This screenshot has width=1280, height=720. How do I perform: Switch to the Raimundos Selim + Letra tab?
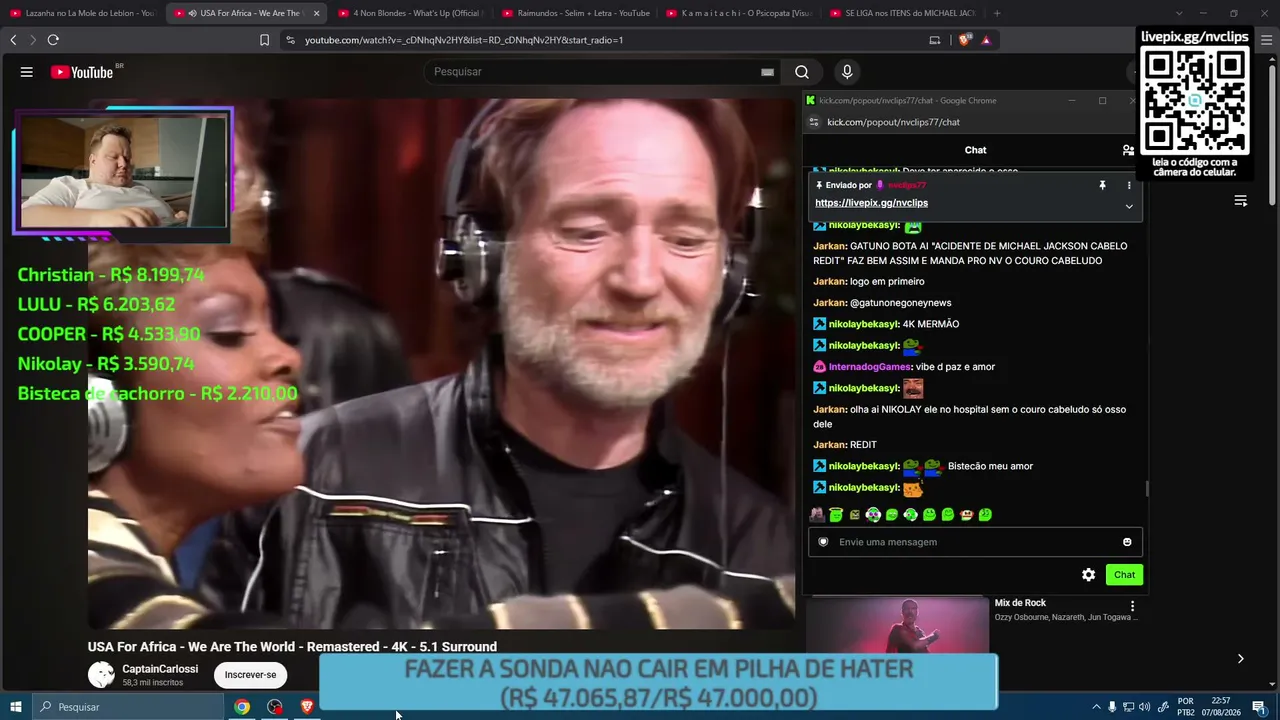(575, 13)
